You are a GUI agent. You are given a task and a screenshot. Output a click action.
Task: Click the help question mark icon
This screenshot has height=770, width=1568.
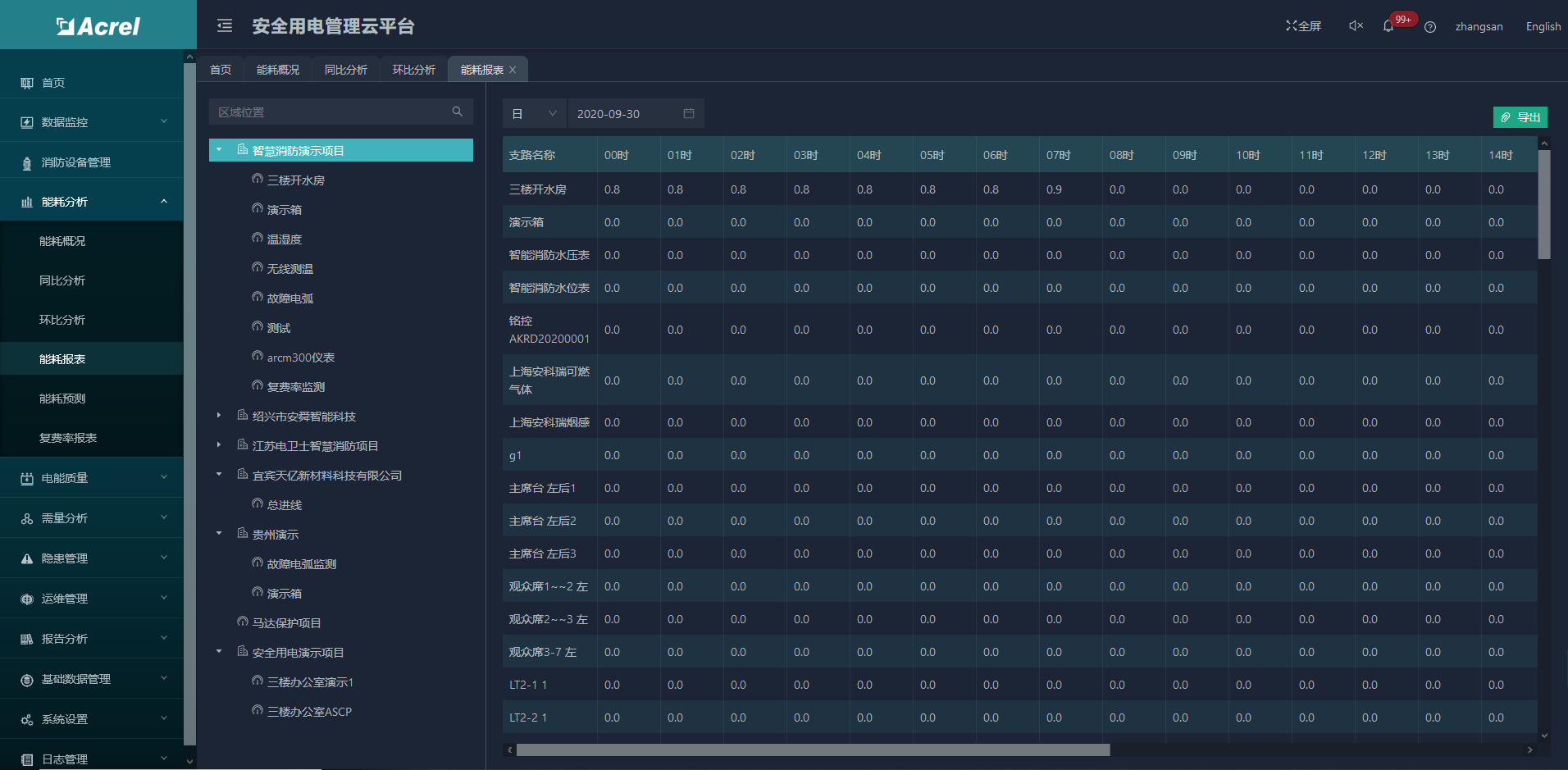pos(1430,27)
